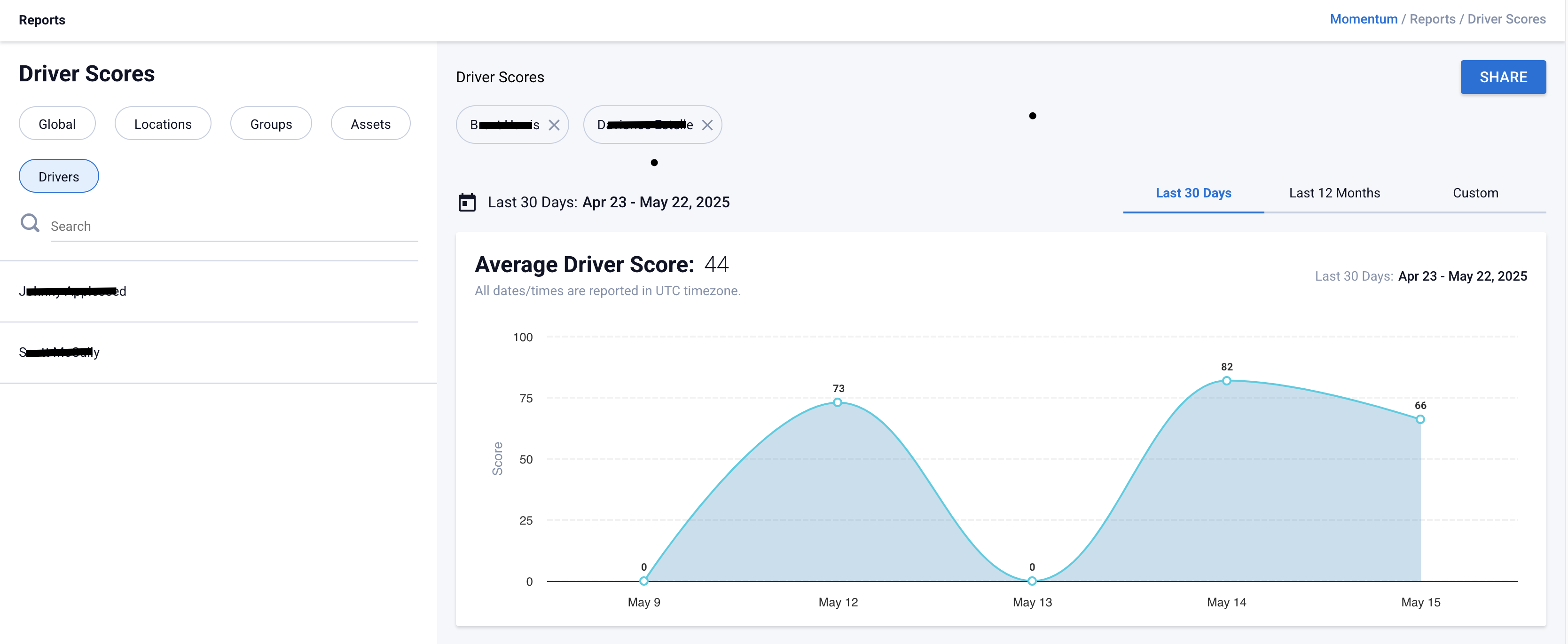This screenshot has height=644, width=1568.
Task: Click the May 14 data point (82)
Action: pyautogui.click(x=1226, y=381)
